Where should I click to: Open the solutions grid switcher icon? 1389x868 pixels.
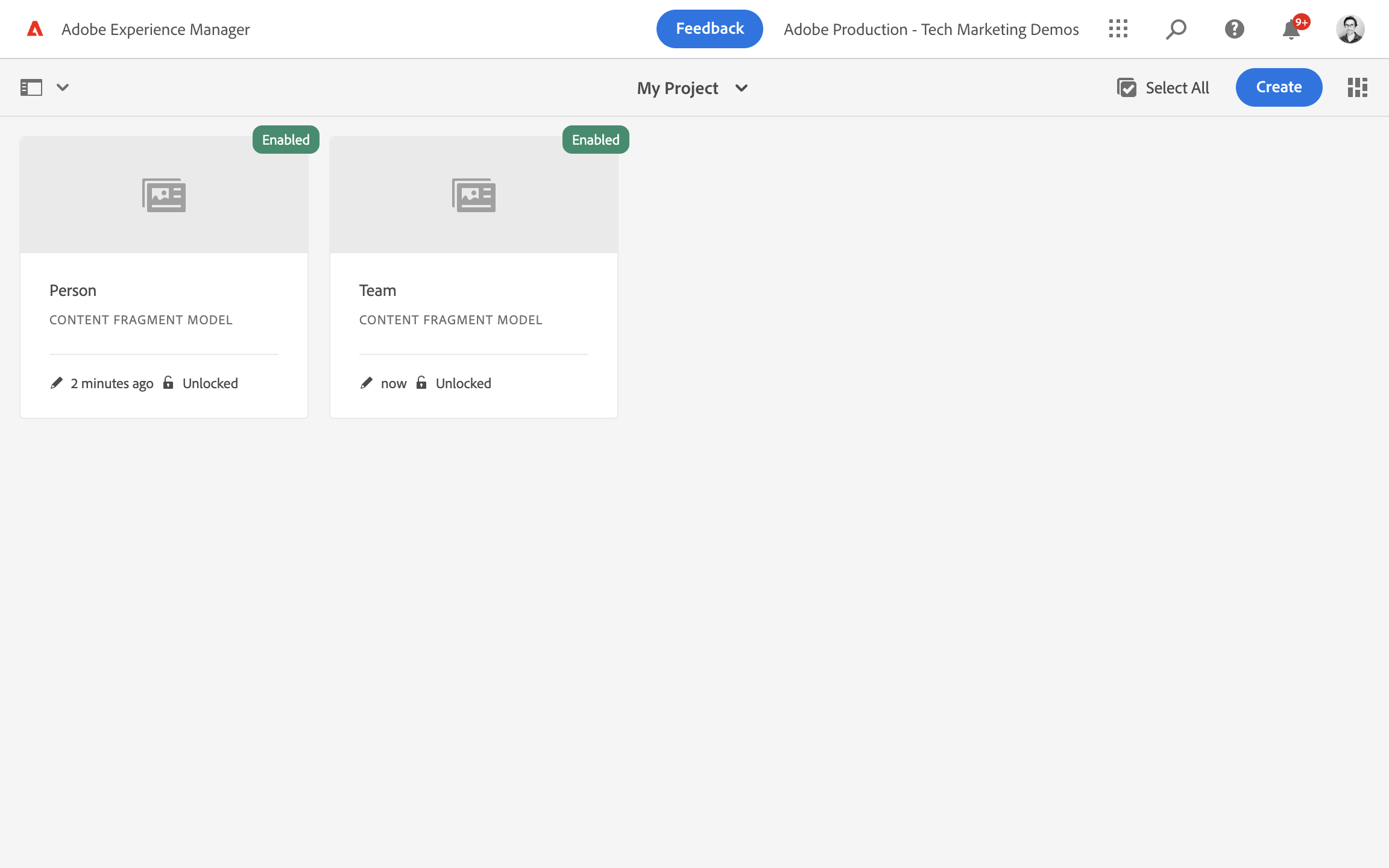(1118, 29)
